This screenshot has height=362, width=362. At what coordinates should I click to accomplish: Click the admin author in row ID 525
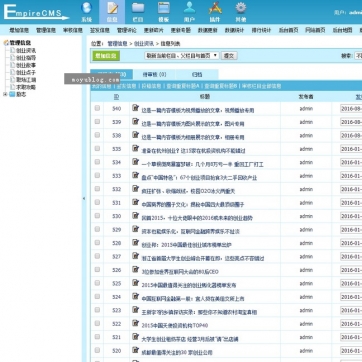(306, 283)
